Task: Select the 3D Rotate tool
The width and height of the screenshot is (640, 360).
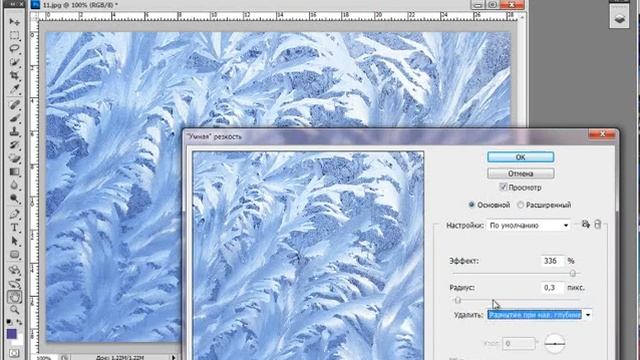Action: 14,270
